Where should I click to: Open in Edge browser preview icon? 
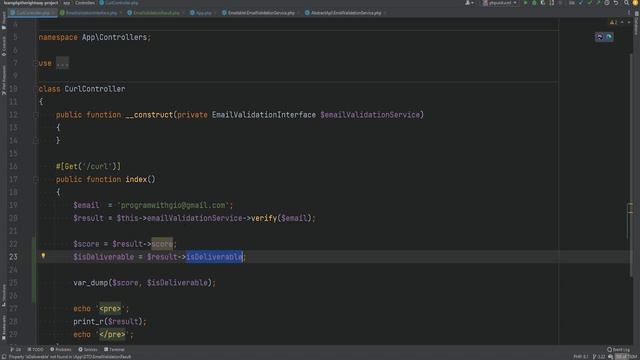[x=609, y=37]
